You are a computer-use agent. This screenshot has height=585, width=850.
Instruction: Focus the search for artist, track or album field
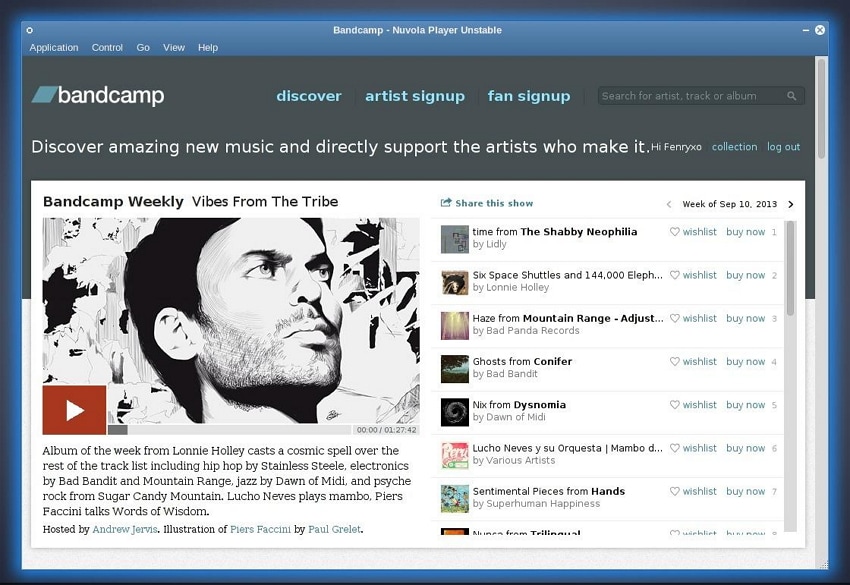point(701,96)
